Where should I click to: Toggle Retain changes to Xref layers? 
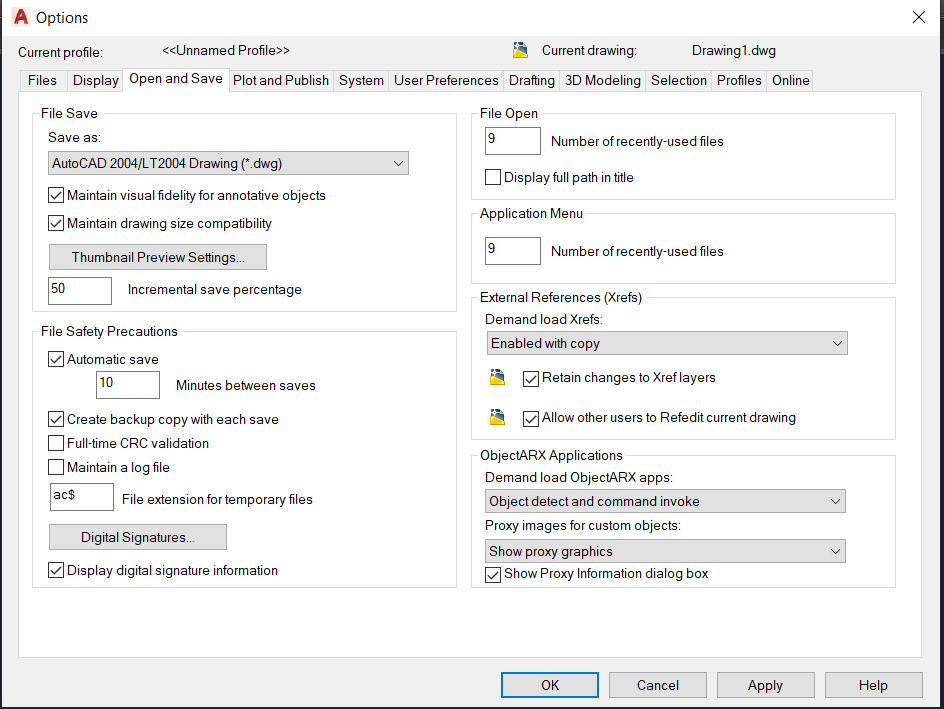[531, 379]
